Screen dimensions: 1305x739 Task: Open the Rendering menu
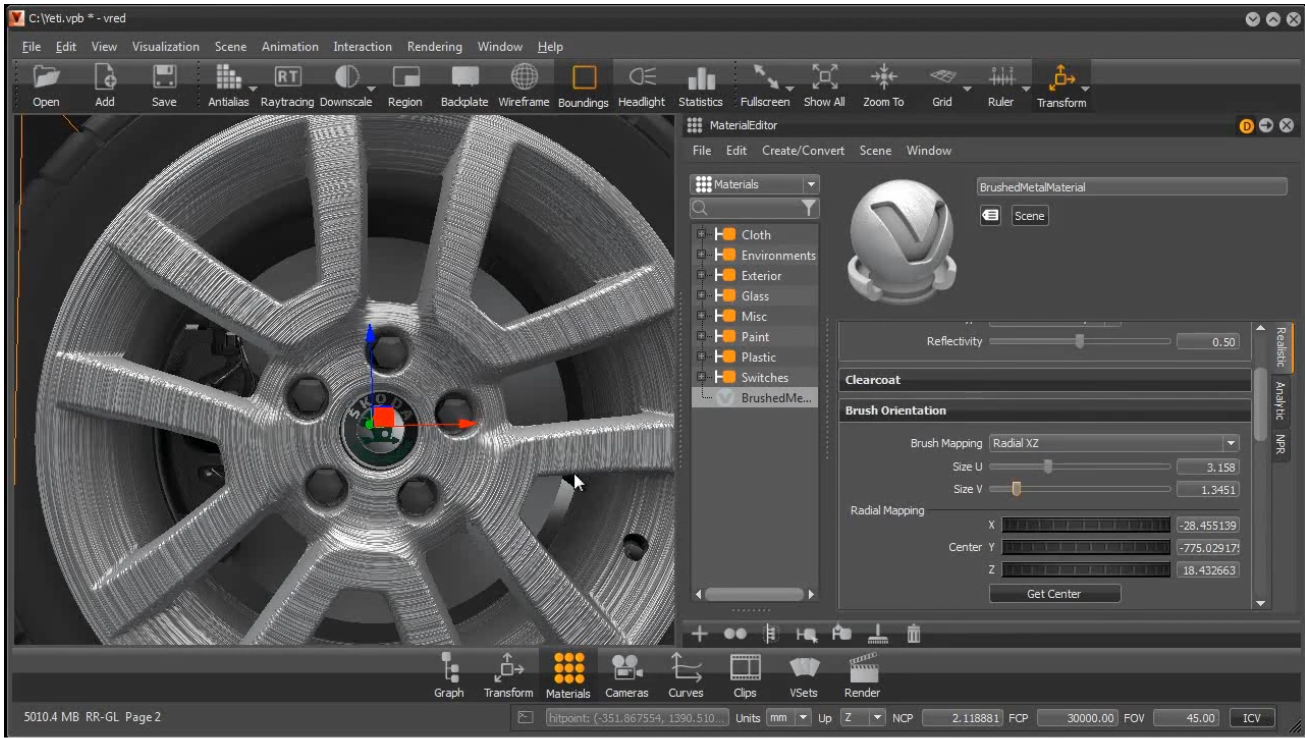click(x=435, y=46)
